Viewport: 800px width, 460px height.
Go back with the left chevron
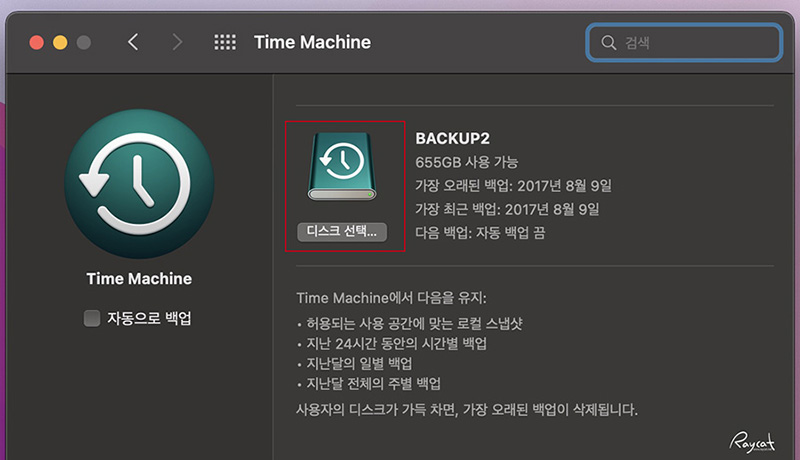pos(133,42)
